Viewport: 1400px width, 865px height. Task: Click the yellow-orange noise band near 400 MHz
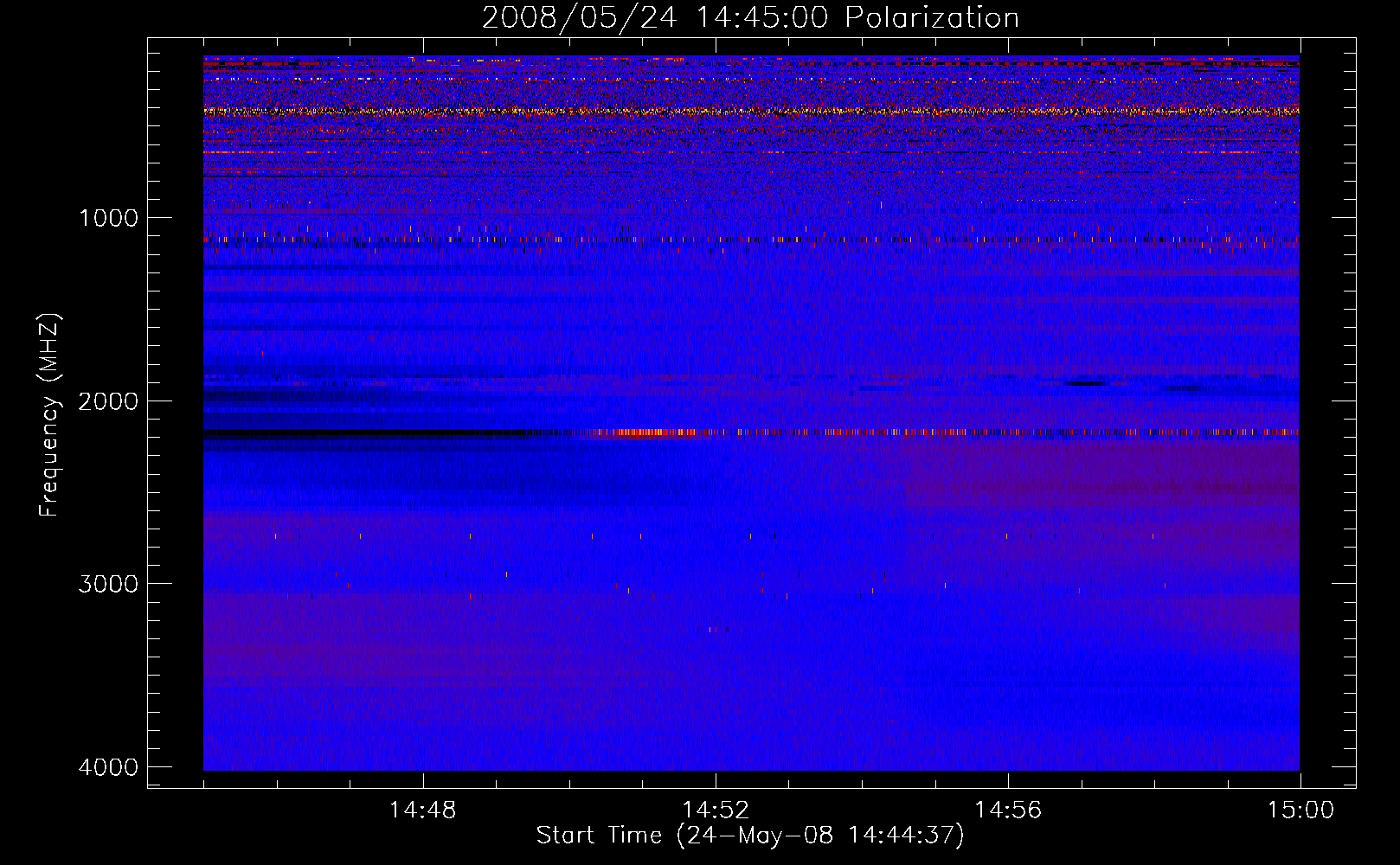coord(751,111)
